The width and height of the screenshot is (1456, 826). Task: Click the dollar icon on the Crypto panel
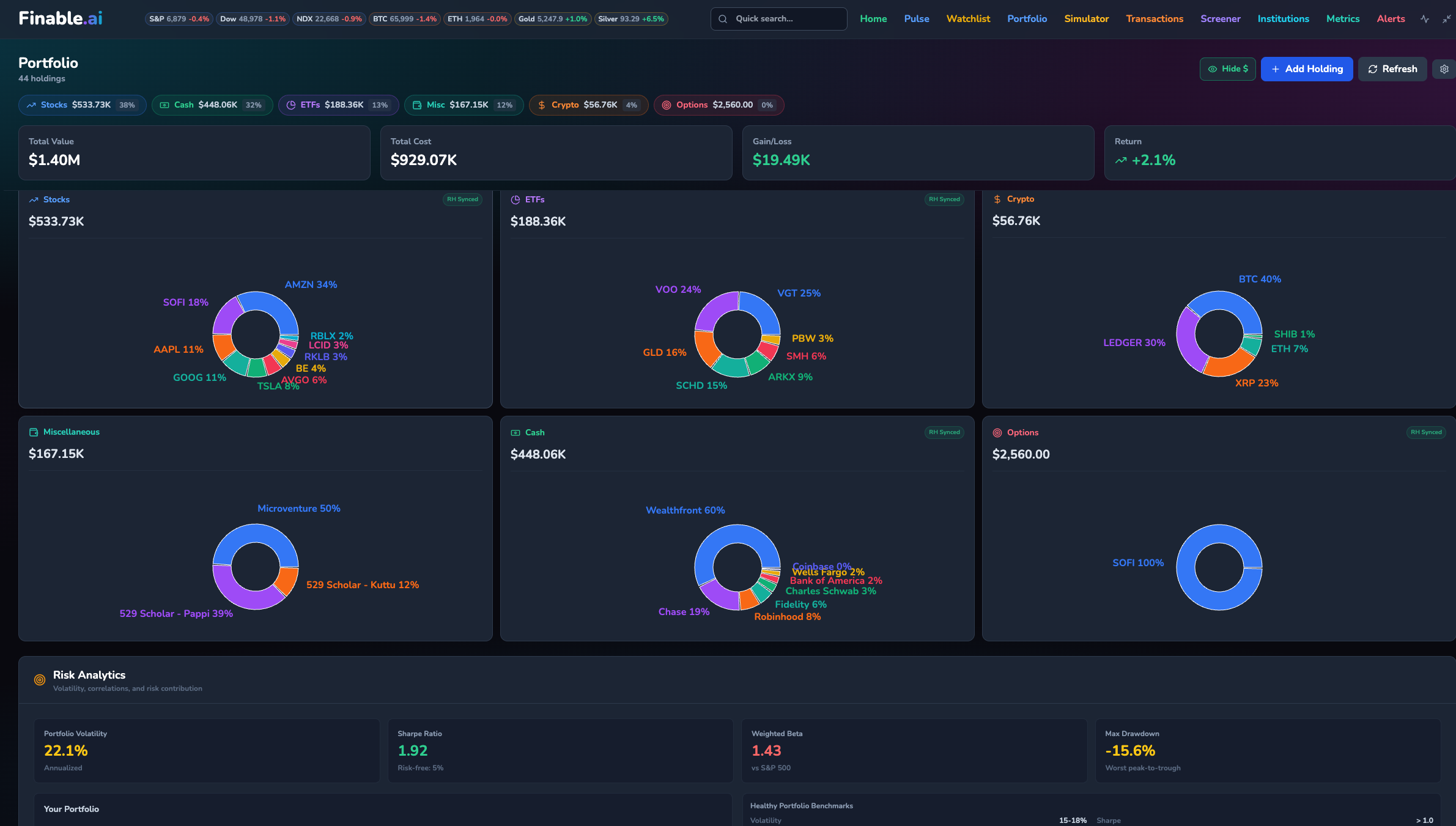coord(997,199)
